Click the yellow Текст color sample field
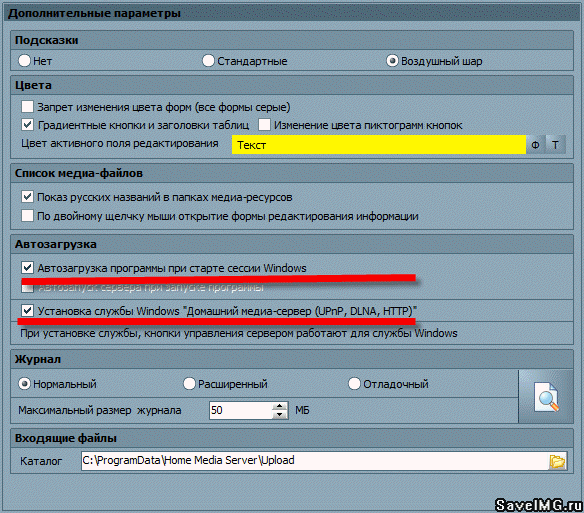The height and width of the screenshot is (513, 584). 379,145
